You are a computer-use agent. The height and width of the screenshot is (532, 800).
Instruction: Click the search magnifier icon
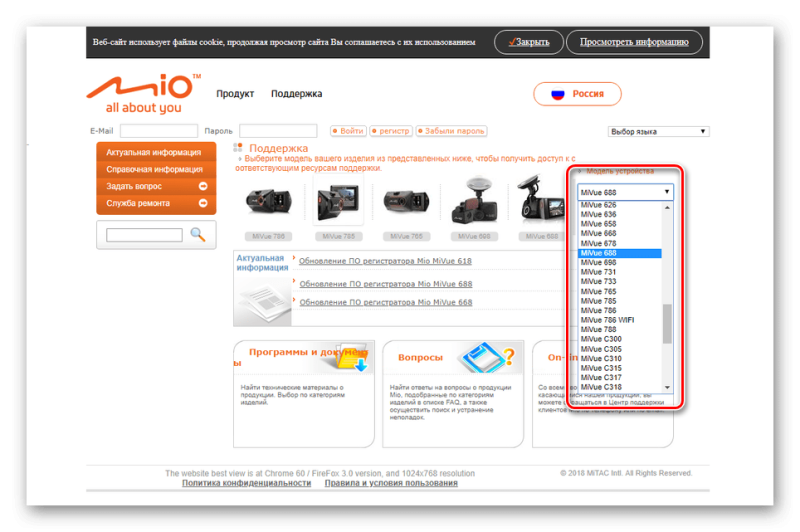[198, 235]
